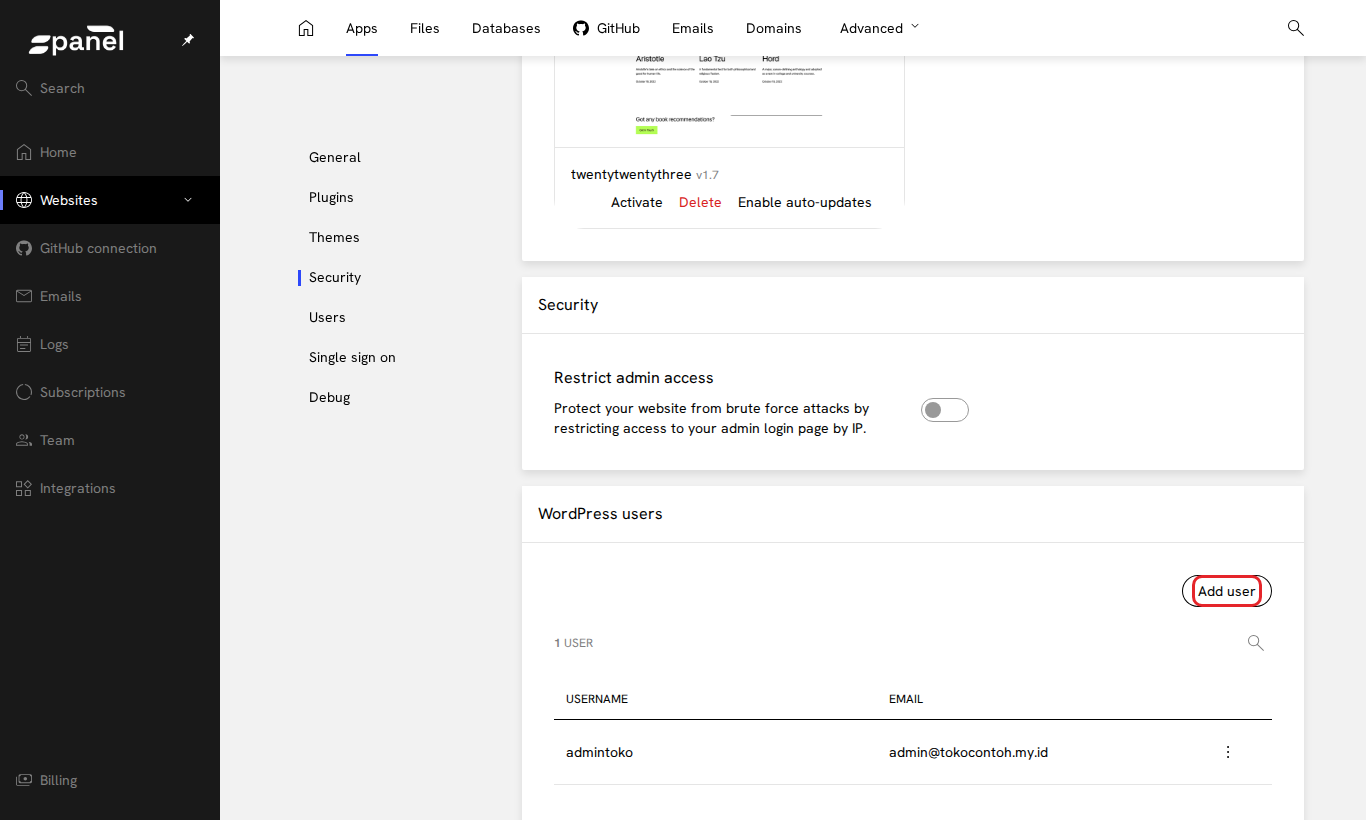Jump to the General section
The width and height of the screenshot is (1366, 820).
335,157
